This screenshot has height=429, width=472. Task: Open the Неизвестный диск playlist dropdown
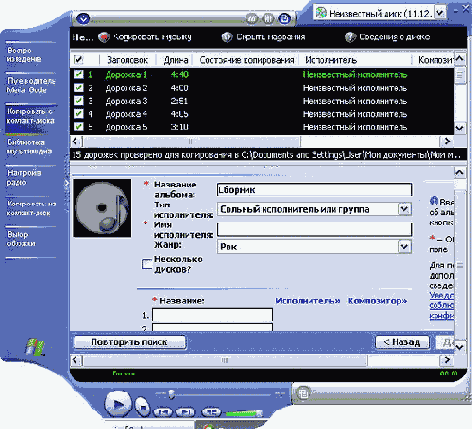(x=440, y=13)
